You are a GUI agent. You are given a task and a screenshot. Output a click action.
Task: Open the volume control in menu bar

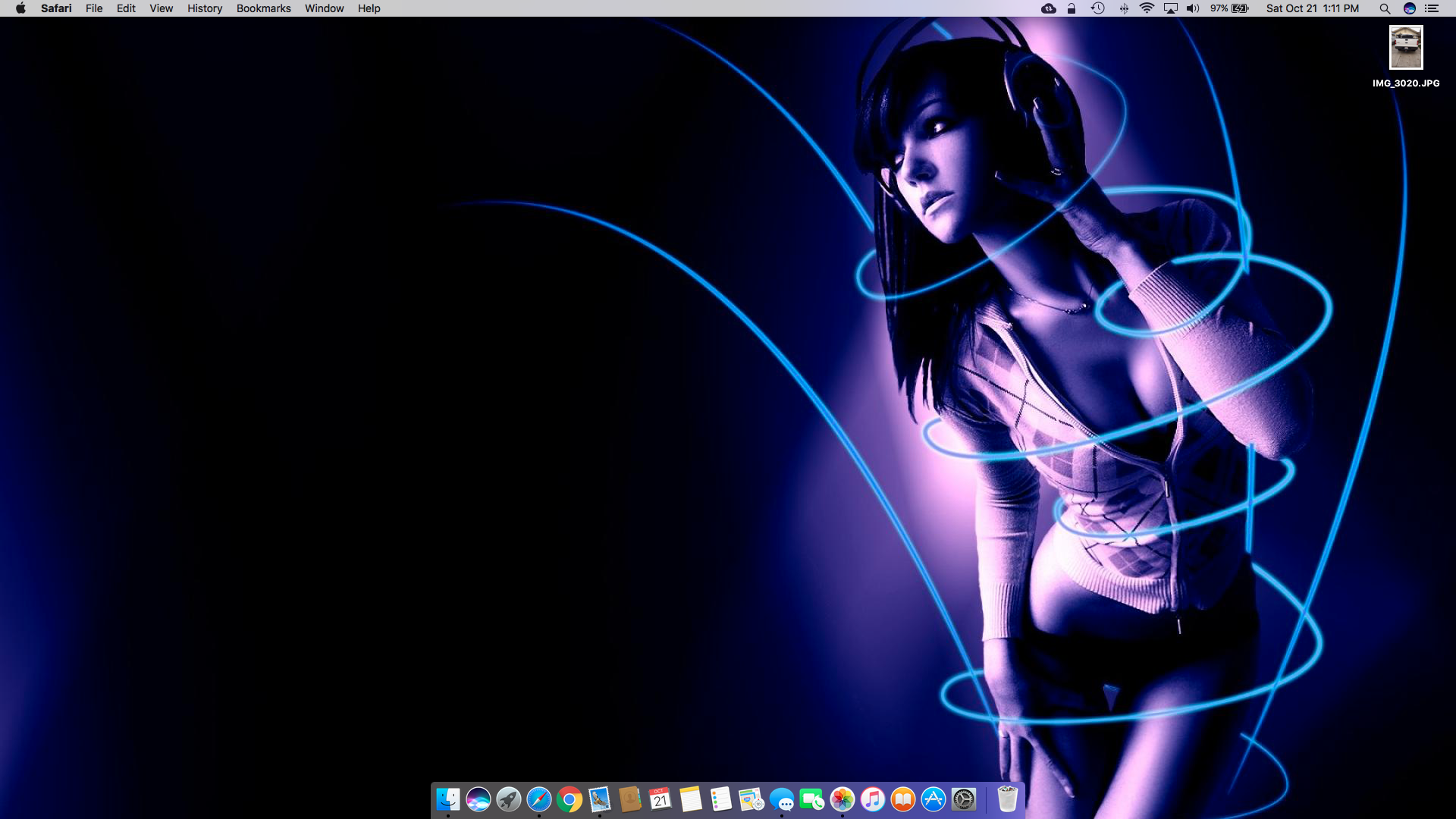point(1193,8)
